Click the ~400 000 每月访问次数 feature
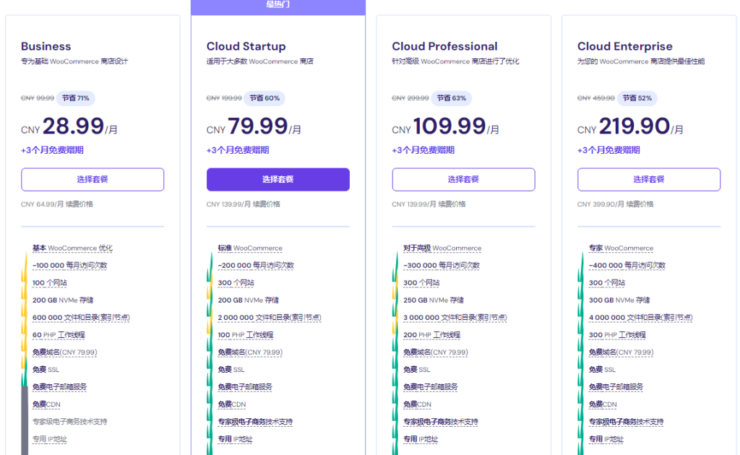Viewport: 740px width, 455px height. (627, 265)
